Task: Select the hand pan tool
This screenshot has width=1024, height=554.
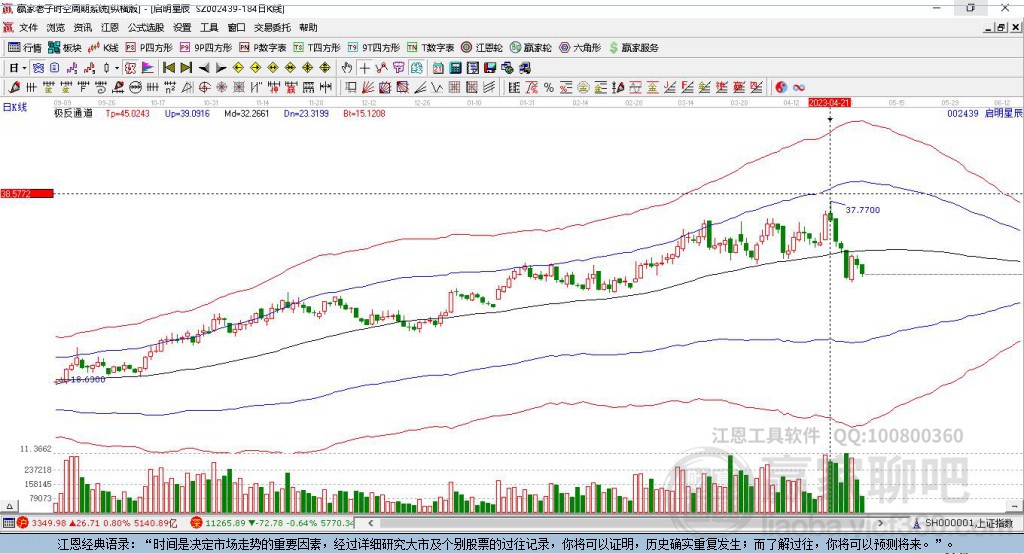Action: pyautogui.click(x=347, y=68)
